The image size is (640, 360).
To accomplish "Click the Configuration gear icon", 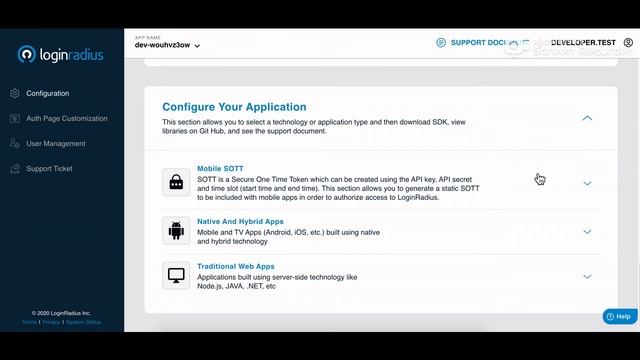I will click(15, 93).
